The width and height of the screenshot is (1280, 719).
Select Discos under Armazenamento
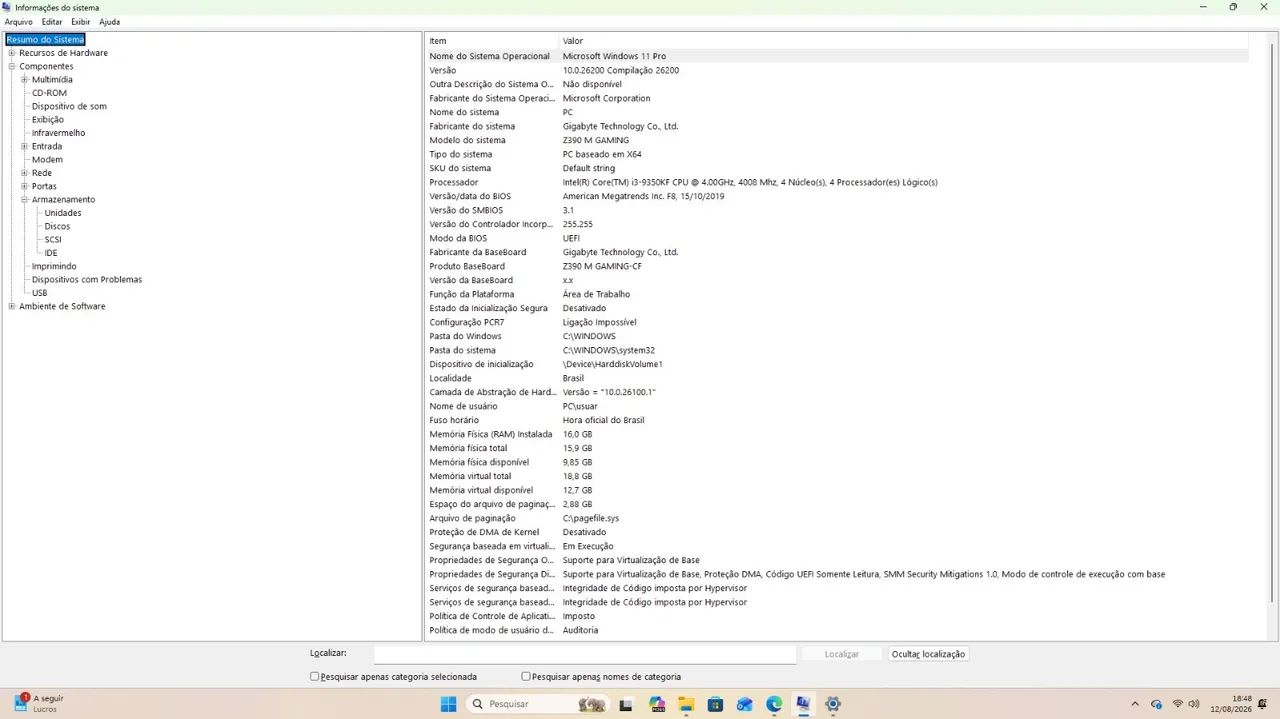tap(57, 226)
